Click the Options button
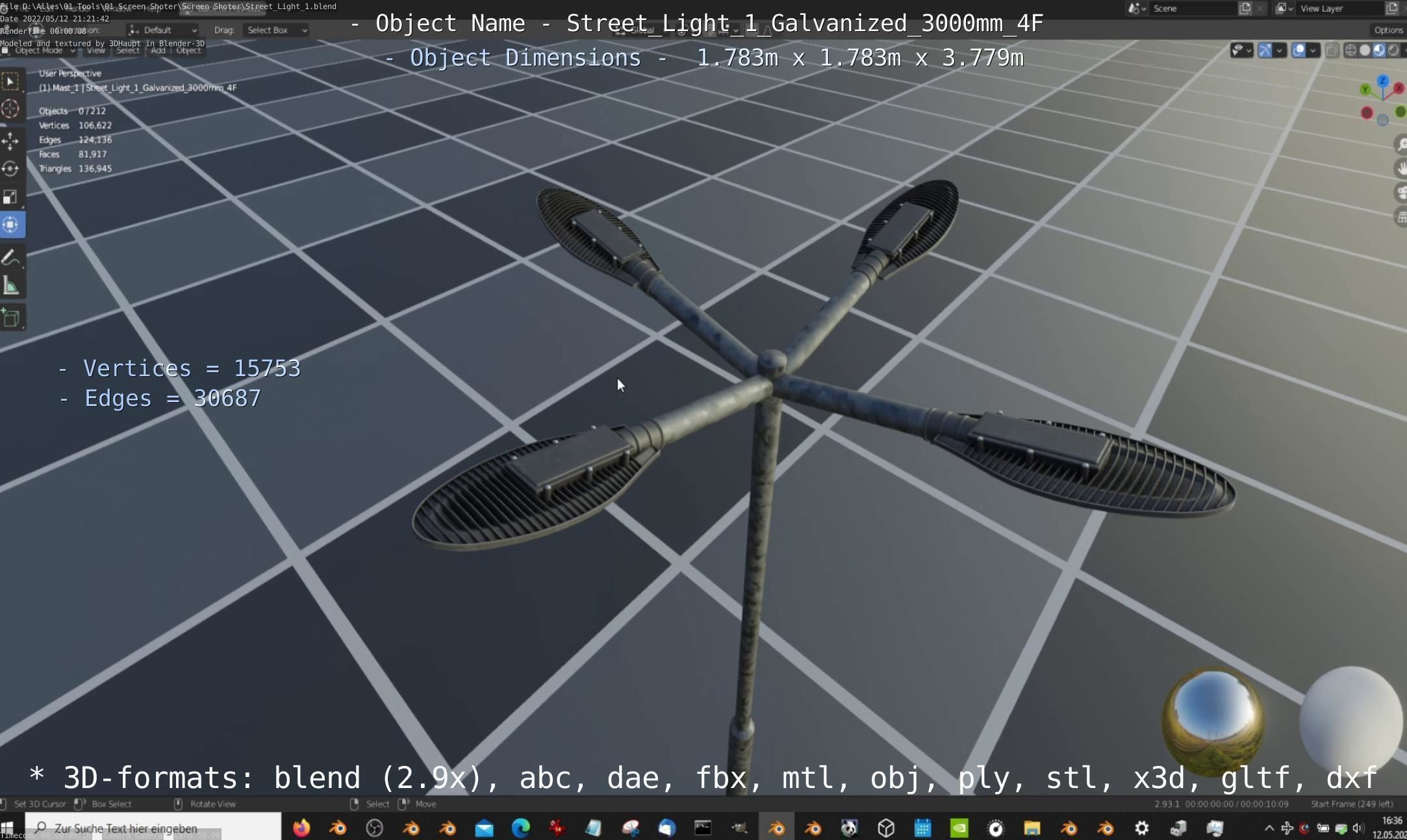 [1388, 30]
